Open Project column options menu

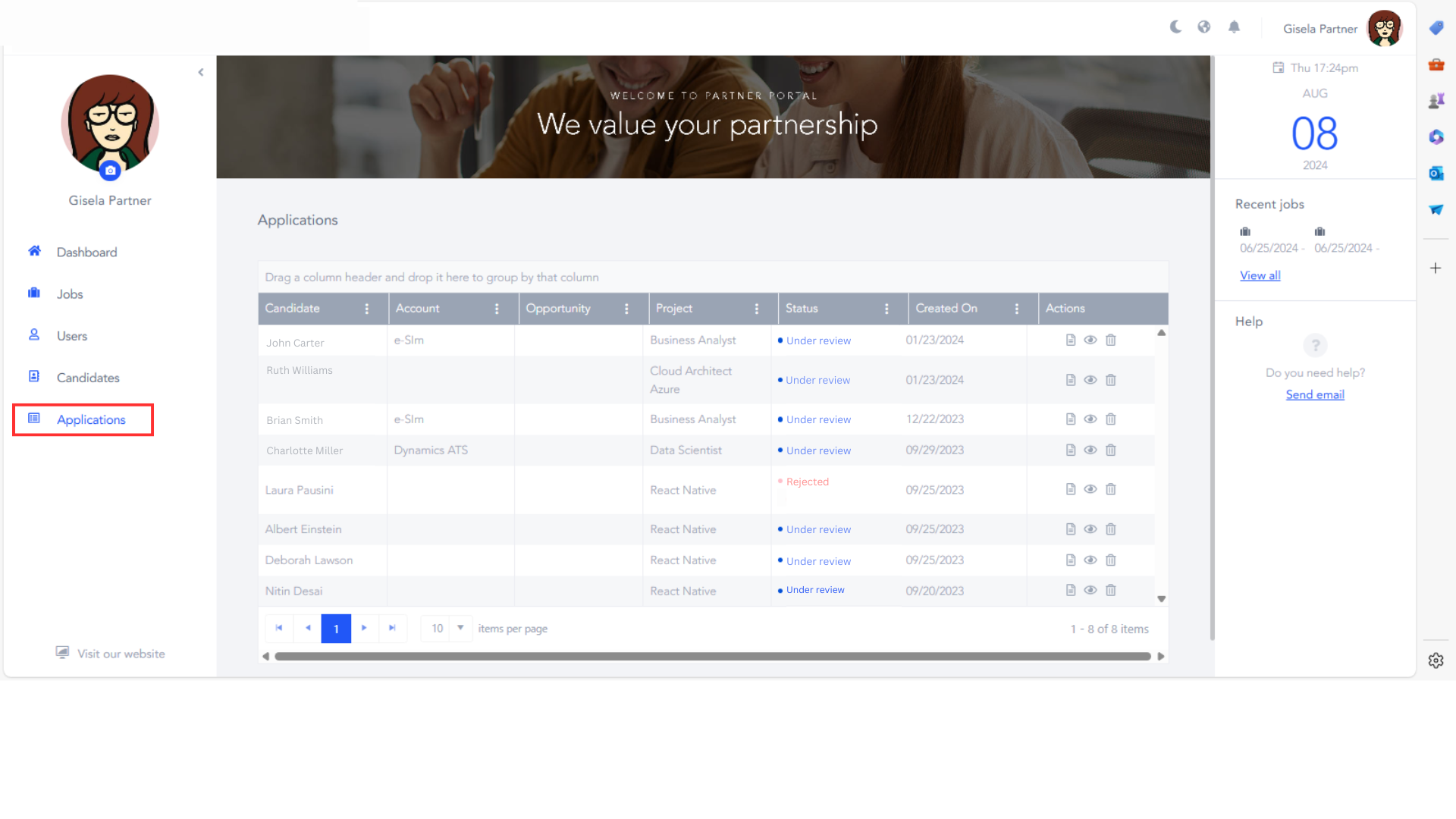pos(757,309)
